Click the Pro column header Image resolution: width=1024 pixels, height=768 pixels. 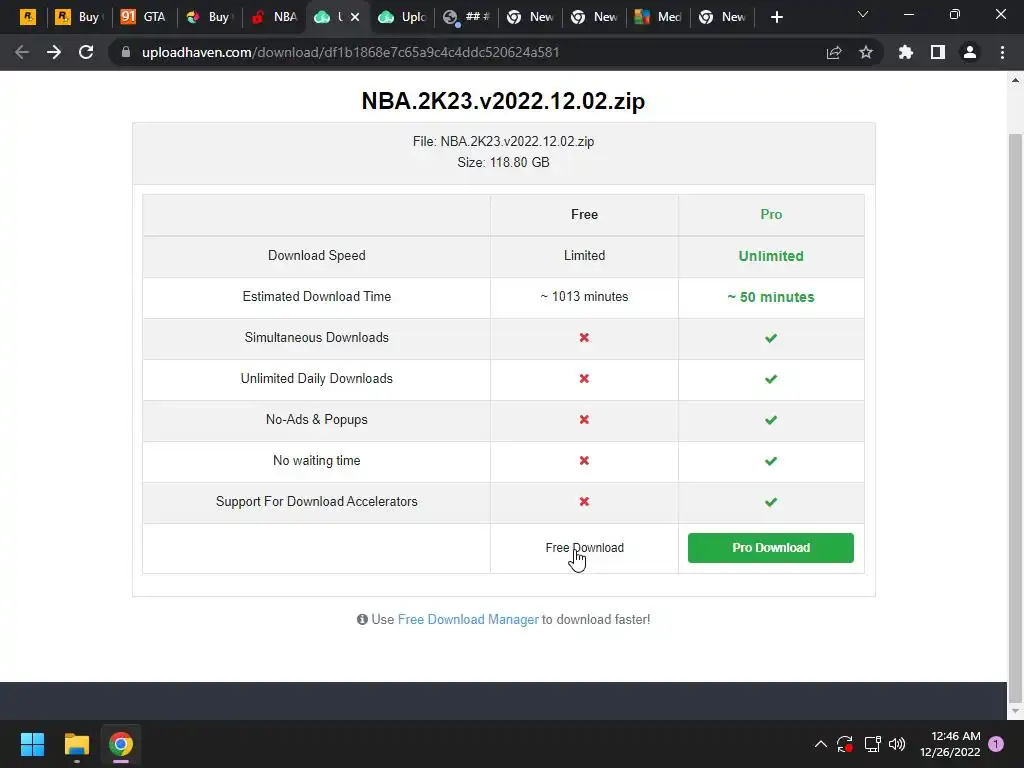(x=771, y=214)
